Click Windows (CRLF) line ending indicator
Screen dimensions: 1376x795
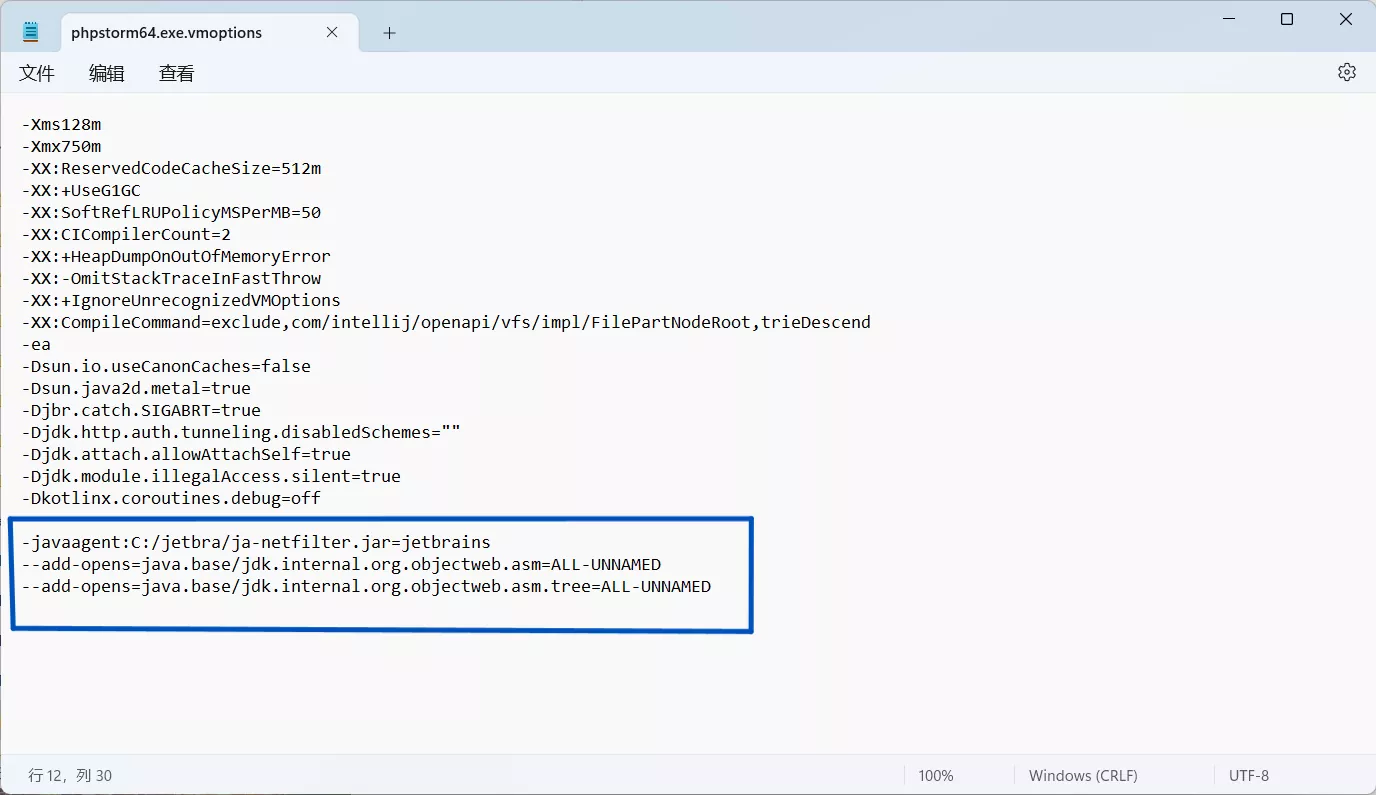point(1083,775)
